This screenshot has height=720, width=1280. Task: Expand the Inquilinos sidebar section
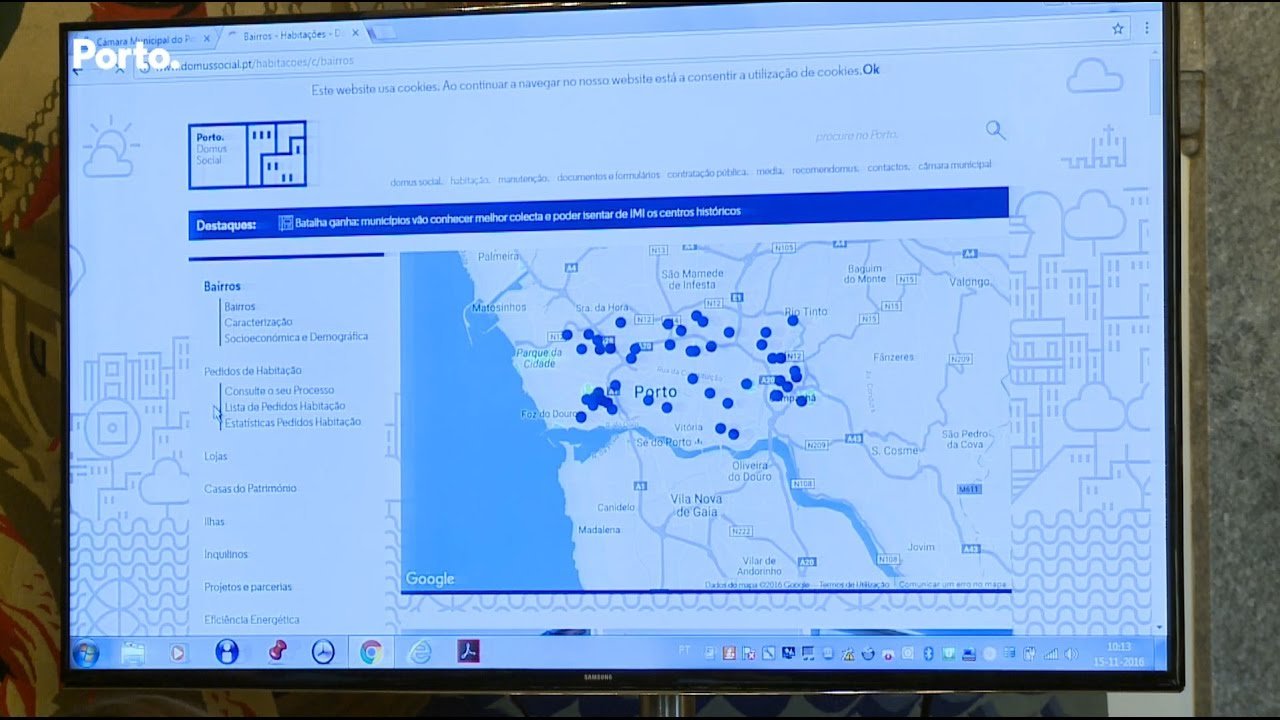(226, 554)
